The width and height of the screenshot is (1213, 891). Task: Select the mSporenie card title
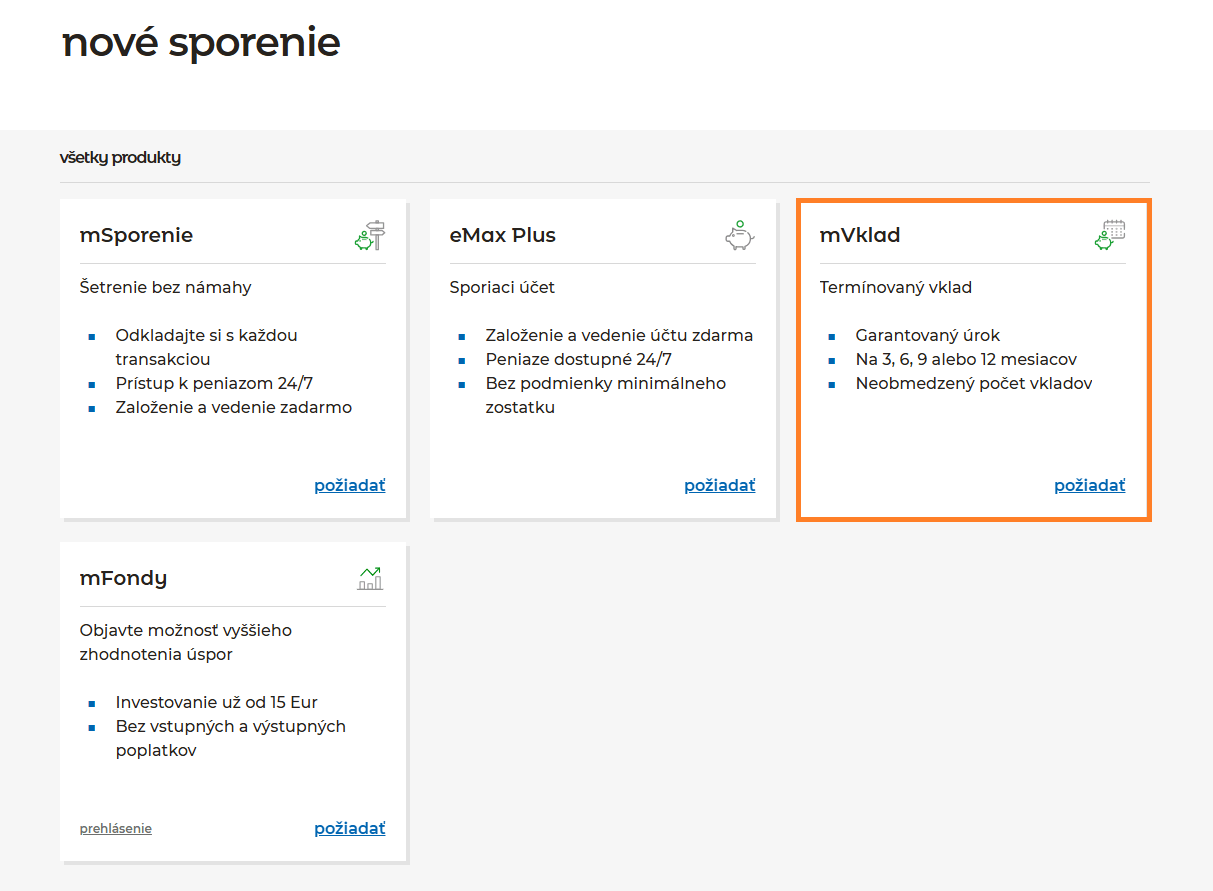click(136, 236)
